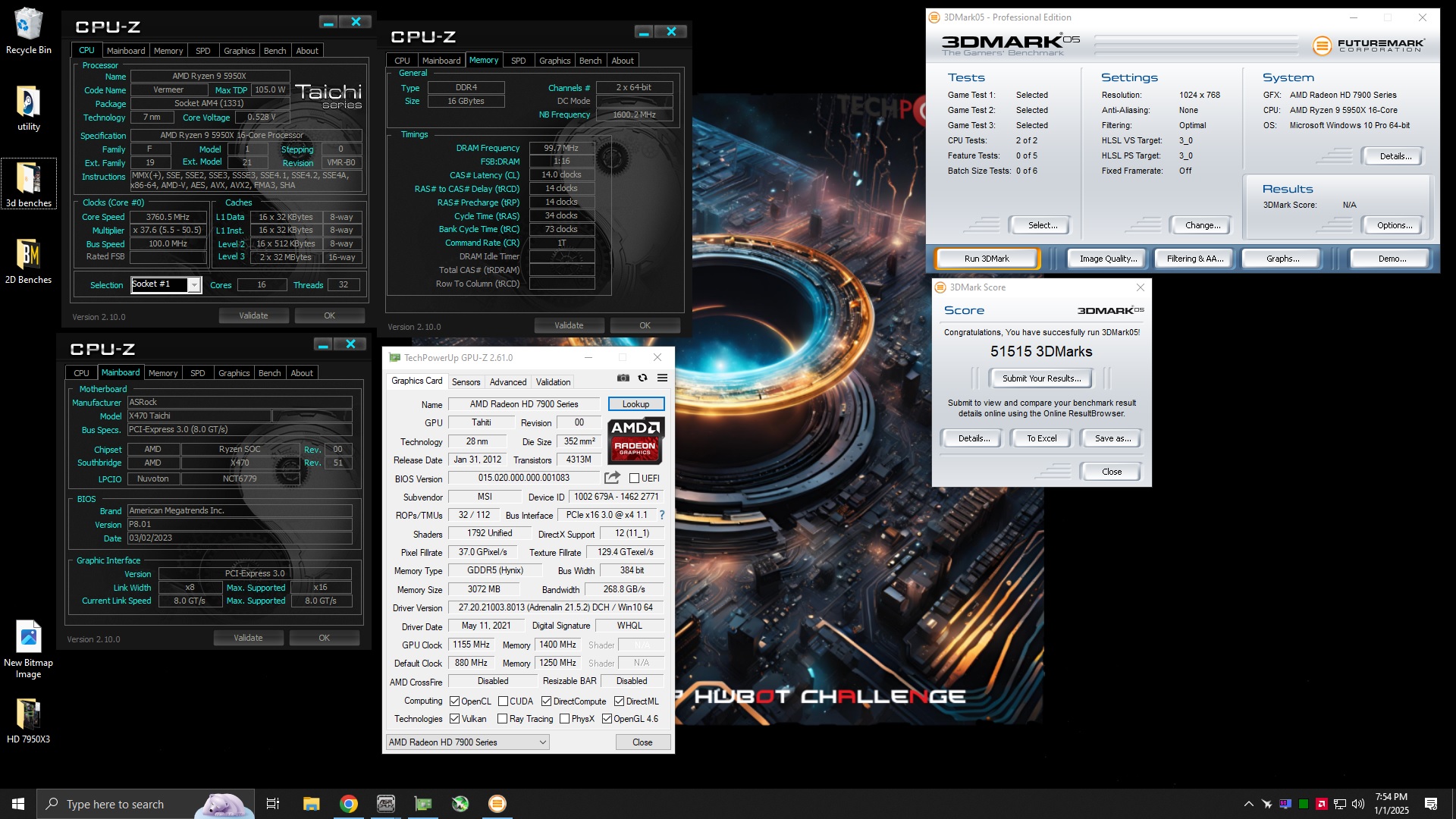Open the Recycle Bin desktop icon
The image size is (1456, 819).
[x=28, y=31]
